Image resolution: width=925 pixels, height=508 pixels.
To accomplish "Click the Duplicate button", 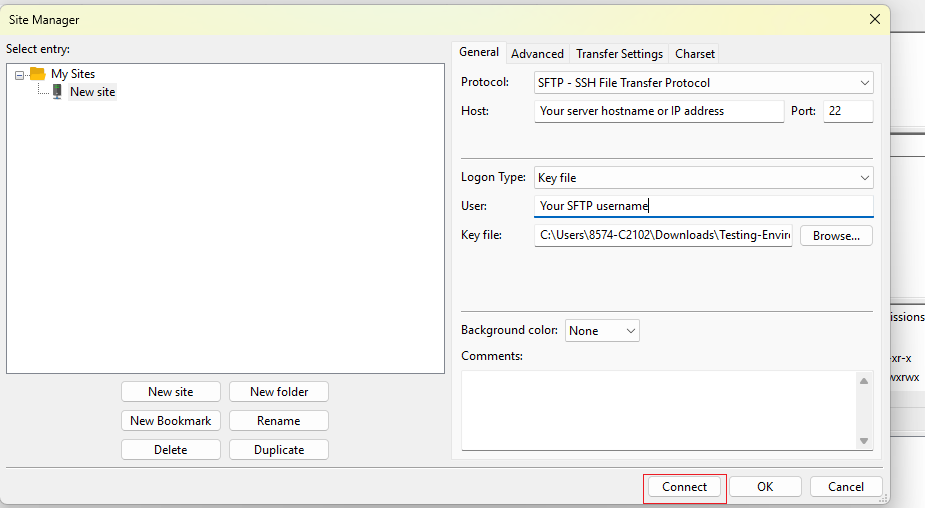I will 279,450.
